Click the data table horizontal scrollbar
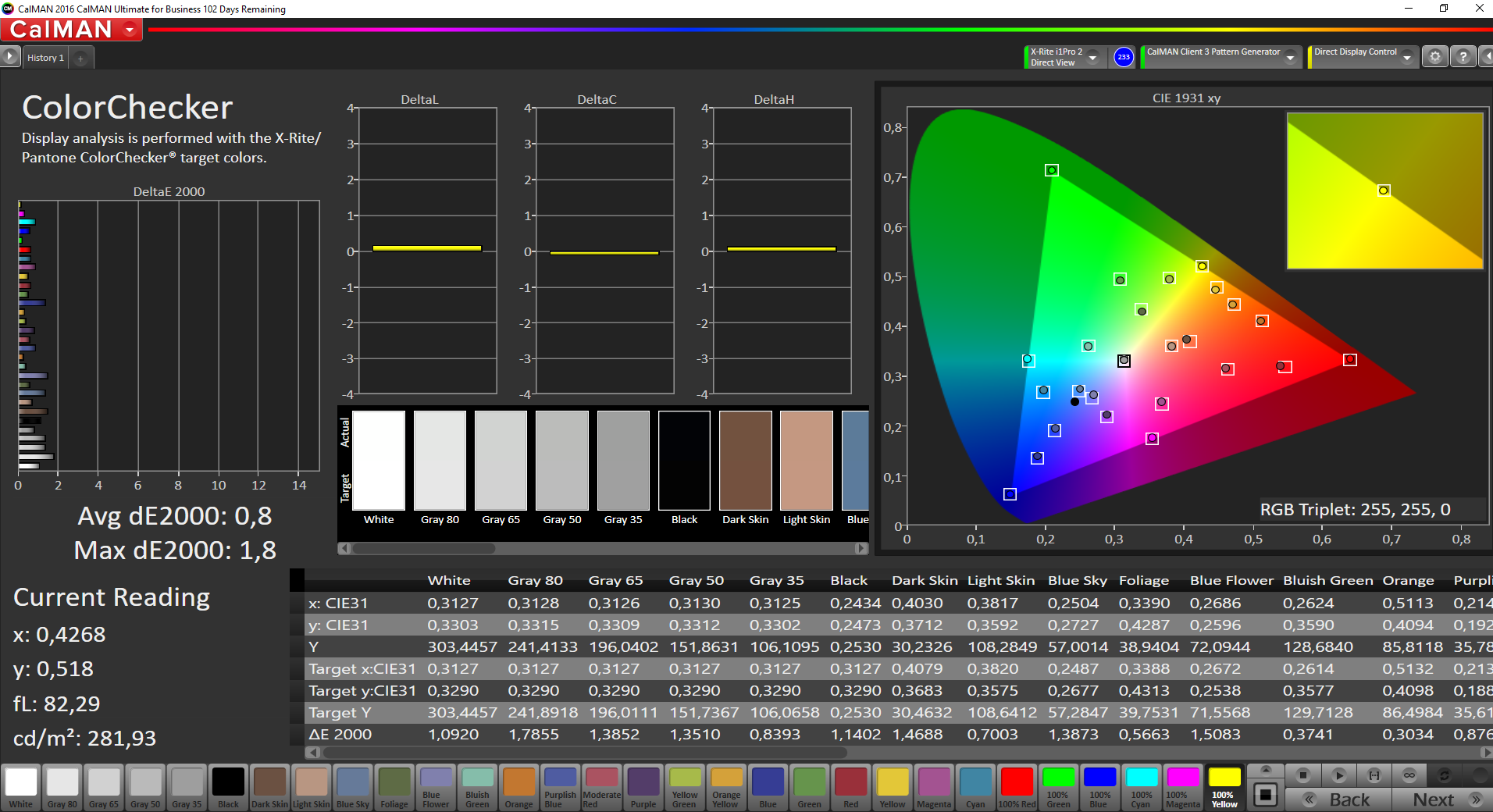The width and height of the screenshot is (1493, 812). click(586, 753)
